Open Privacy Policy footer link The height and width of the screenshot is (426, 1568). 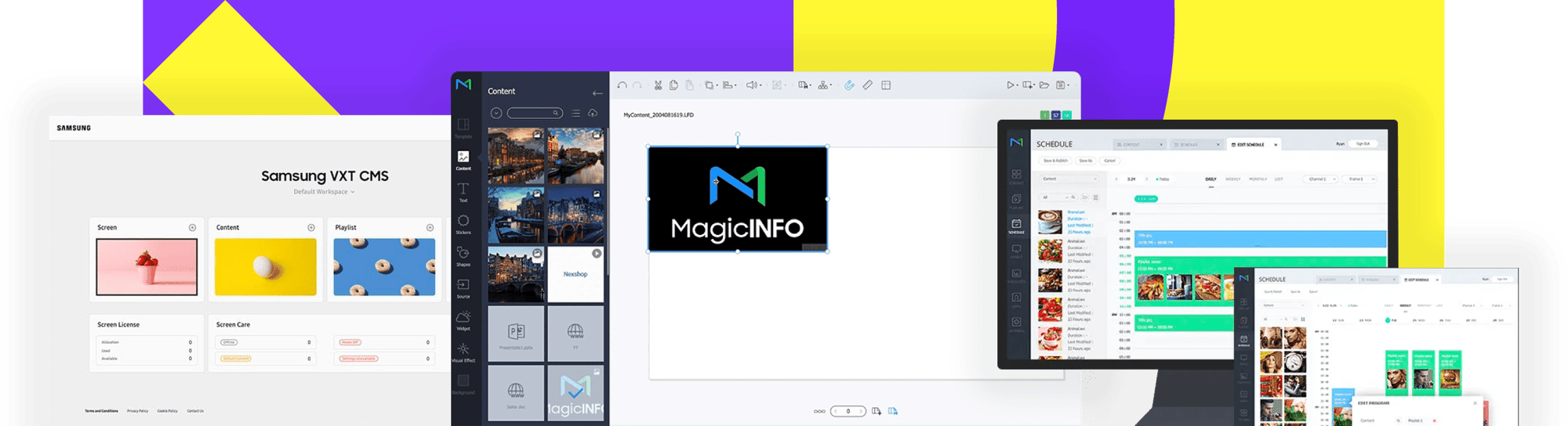coord(137,411)
